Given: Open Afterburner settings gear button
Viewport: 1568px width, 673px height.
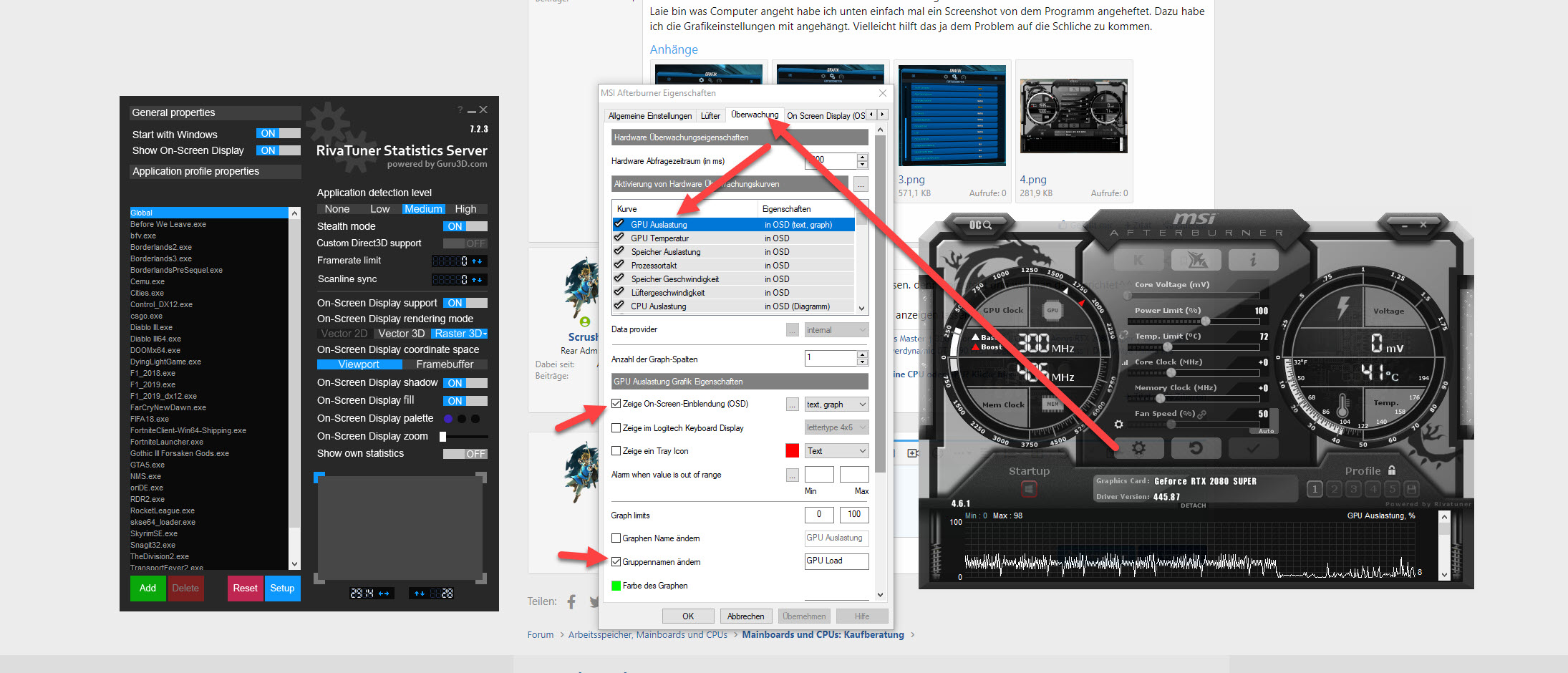Looking at the screenshot, I should click(x=1138, y=448).
